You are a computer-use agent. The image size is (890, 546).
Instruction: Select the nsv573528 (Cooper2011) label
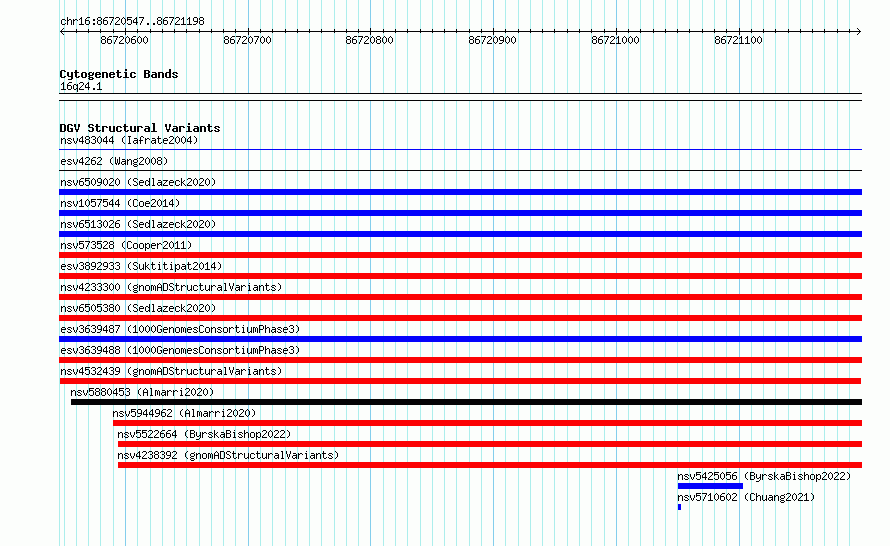coord(126,245)
